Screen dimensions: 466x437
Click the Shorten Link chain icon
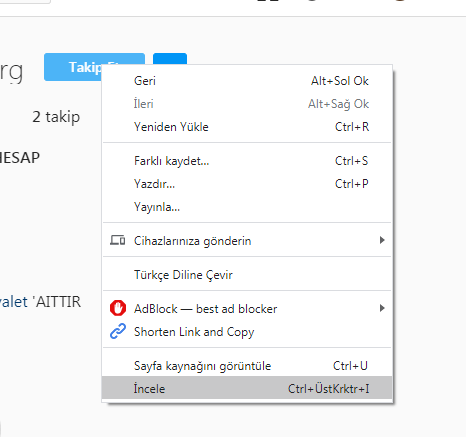(118, 331)
